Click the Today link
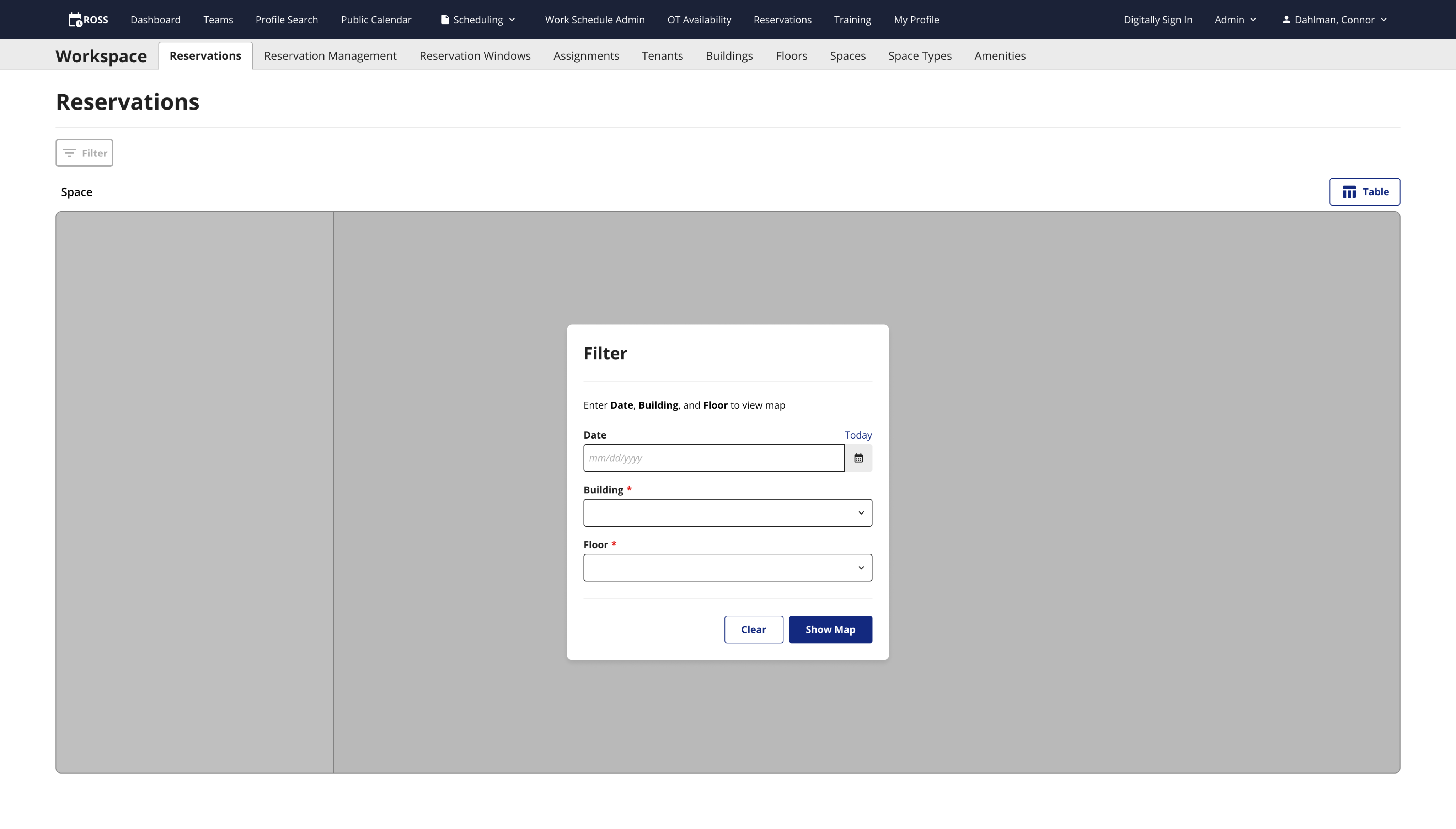1456x829 pixels. coord(857,435)
